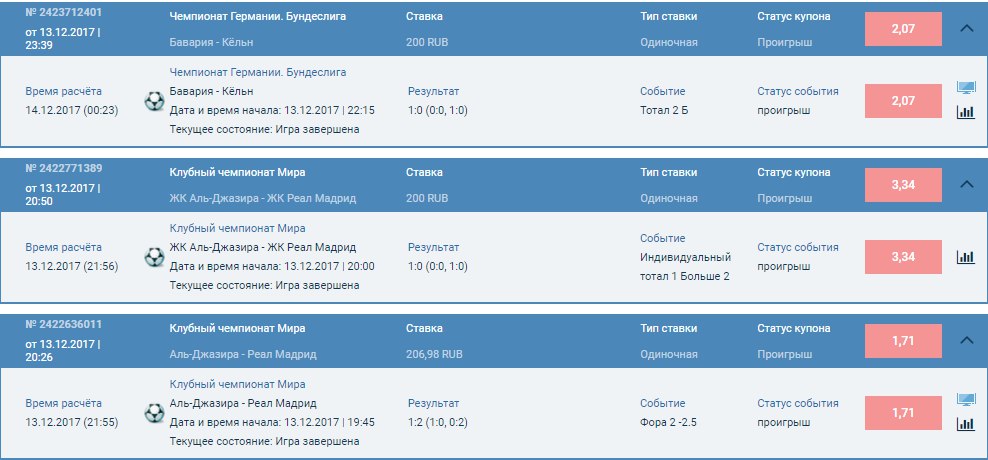Collapse coupon № 2422636011 with its chevron
Image resolution: width=988 pixels, height=460 pixels.
[966, 340]
